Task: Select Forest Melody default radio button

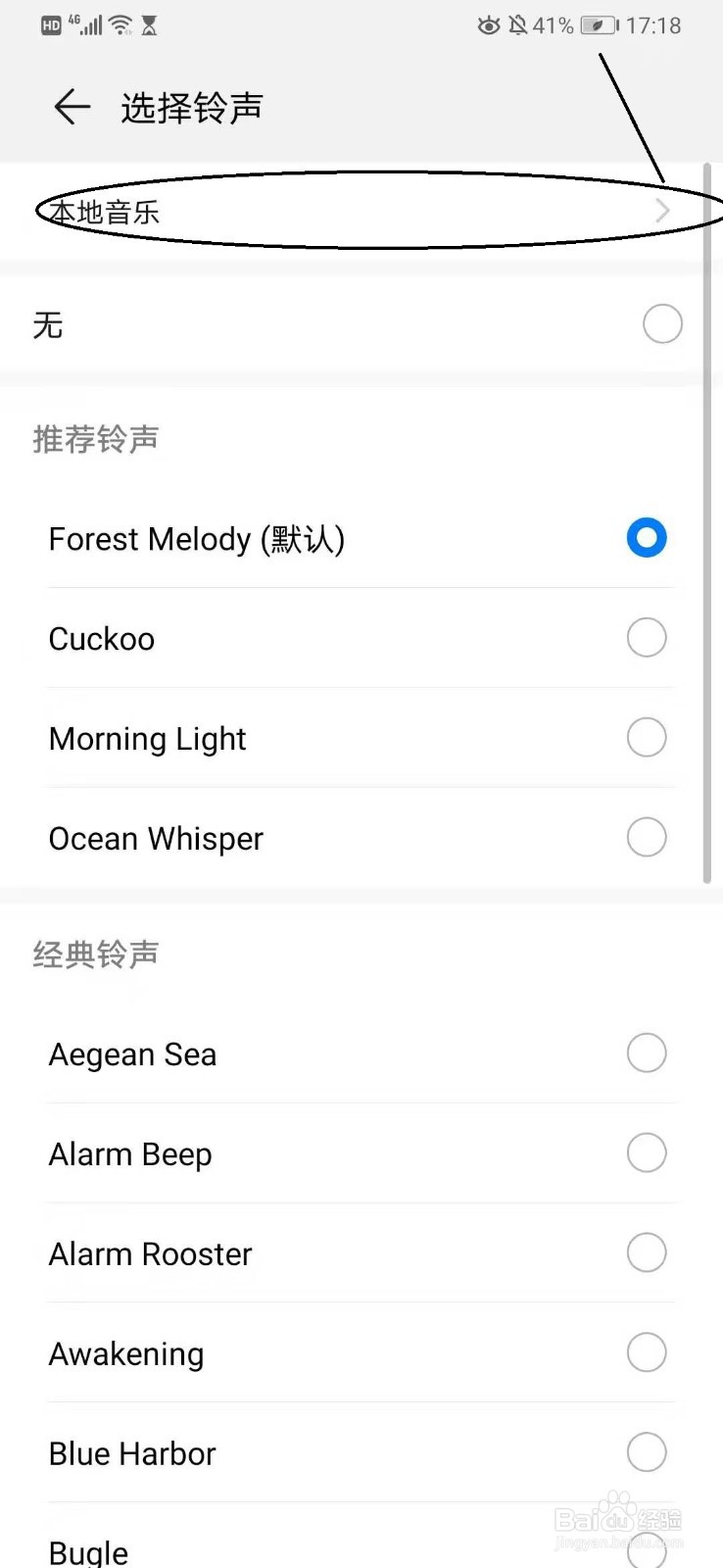Action: pyautogui.click(x=647, y=538)
